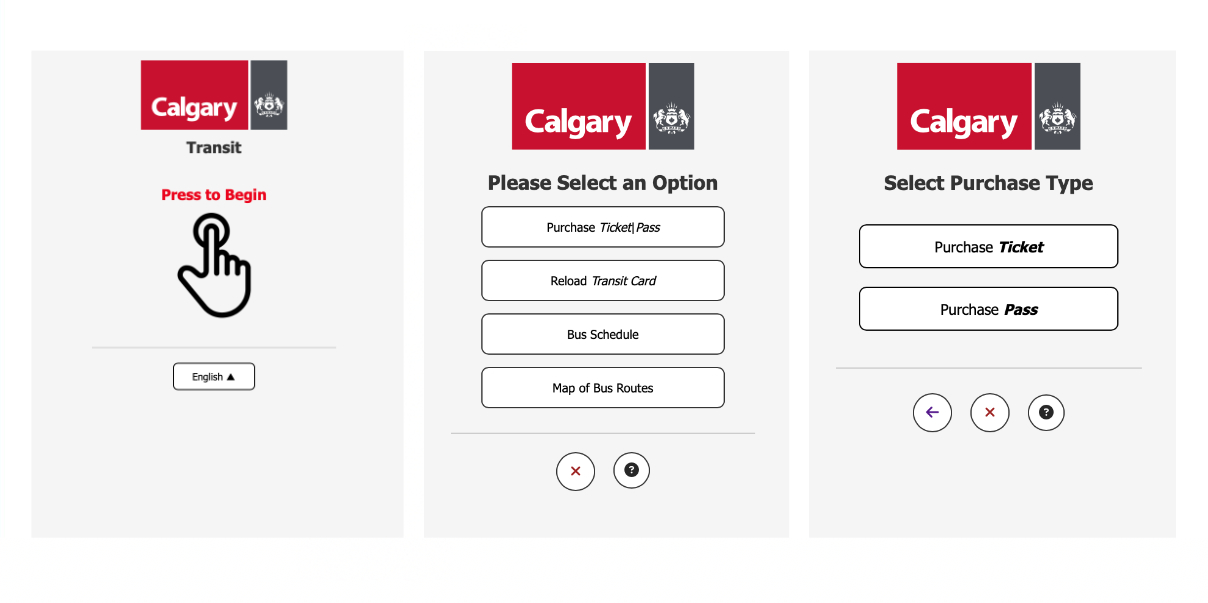The image size is (1208, 603).
Task: Click the Calgary logo above "Please Select an Option"
Action: coord(579,107)
